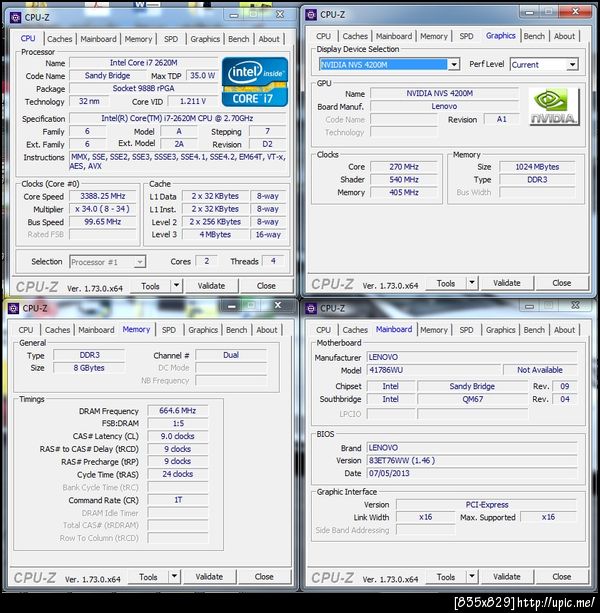Click Validate in the Mainboard window
The height and width of the screenshot is (613, 600).
(507, 577)
